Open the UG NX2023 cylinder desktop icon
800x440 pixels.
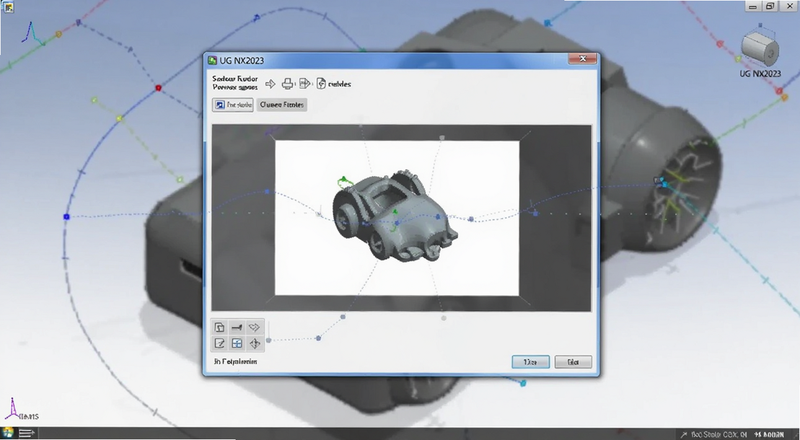pos(760,51)
